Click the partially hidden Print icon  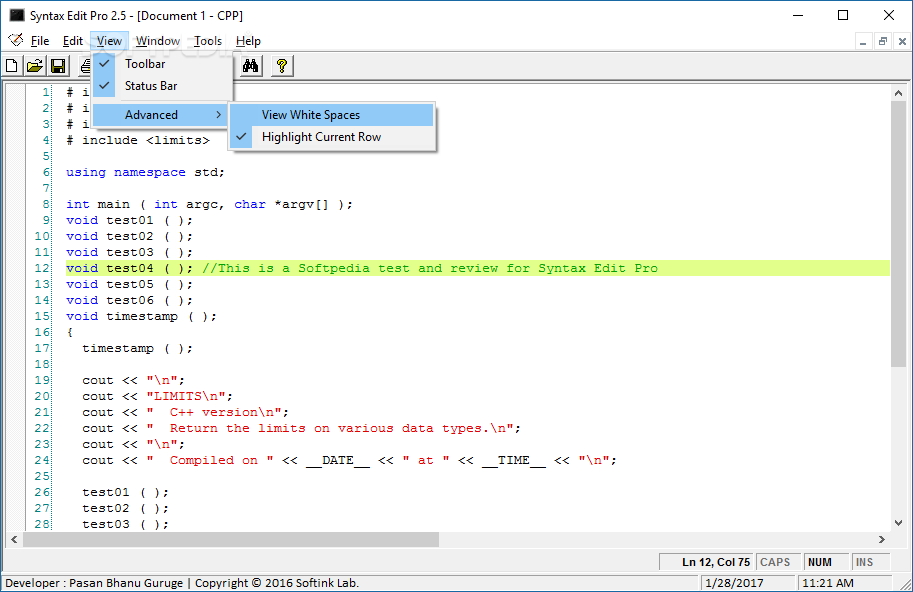86,66
